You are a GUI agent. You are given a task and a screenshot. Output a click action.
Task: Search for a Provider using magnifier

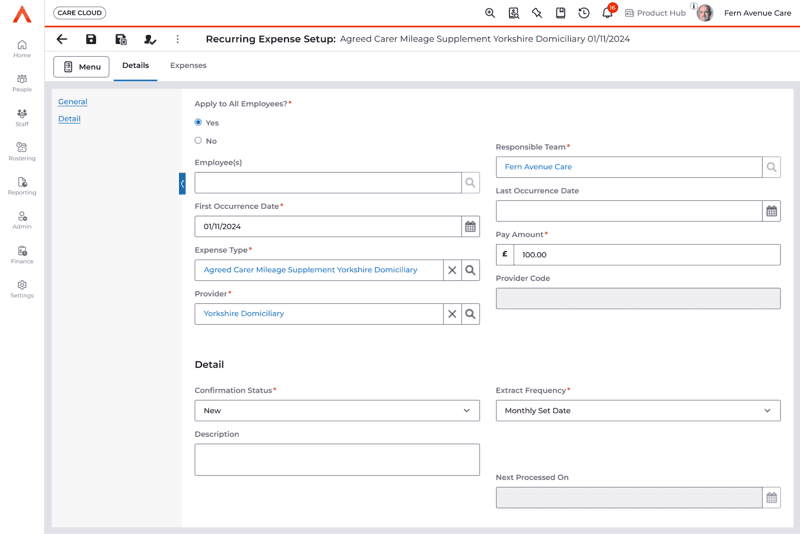point(470,314)
